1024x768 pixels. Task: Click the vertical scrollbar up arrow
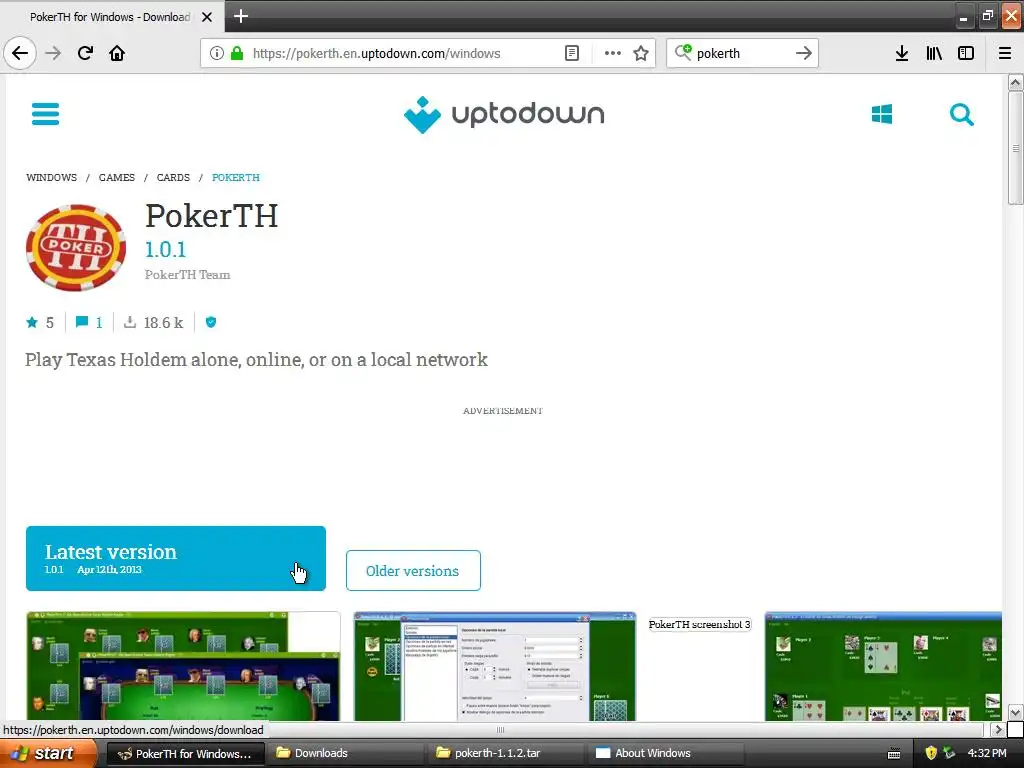pos(1015,82)
